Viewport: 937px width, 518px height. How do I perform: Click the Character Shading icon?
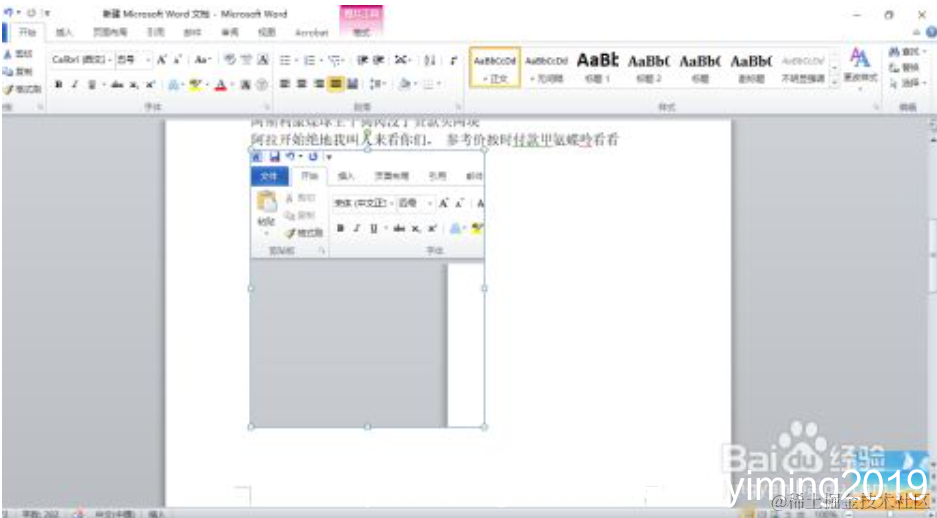245,85
